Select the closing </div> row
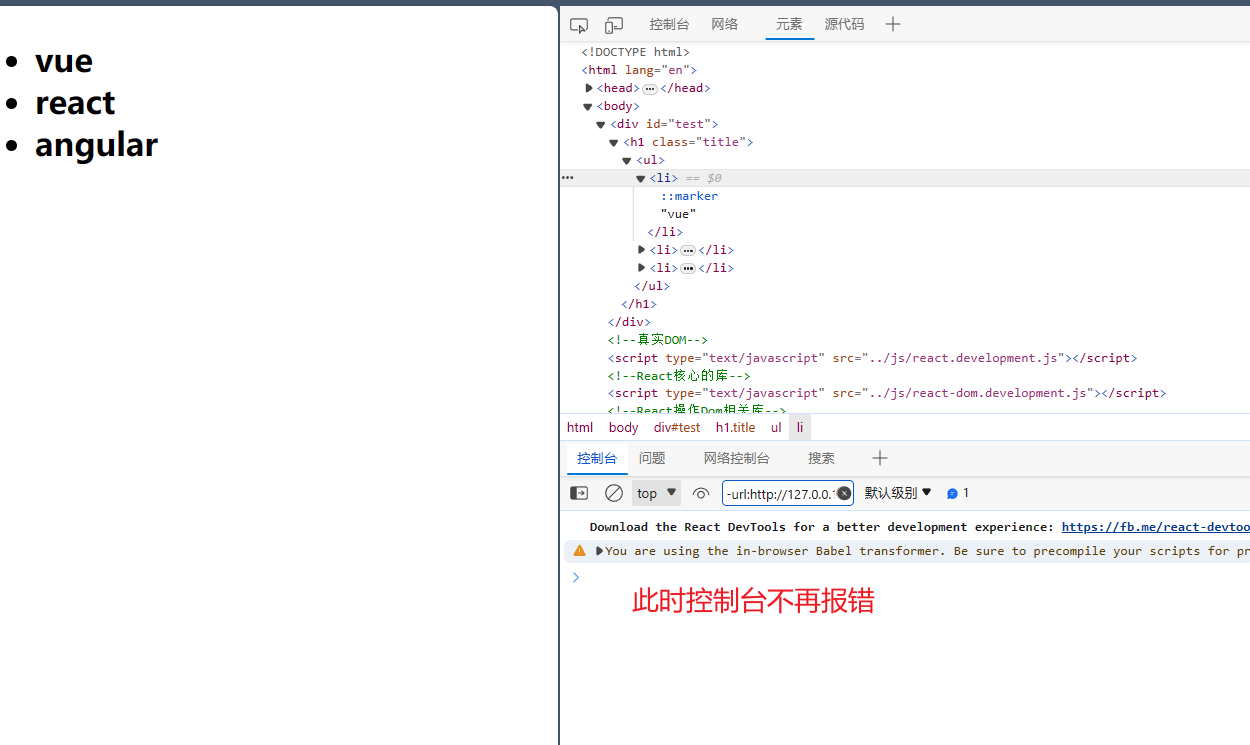Screen dimensions: 1250x745 (x=629, y=322)
